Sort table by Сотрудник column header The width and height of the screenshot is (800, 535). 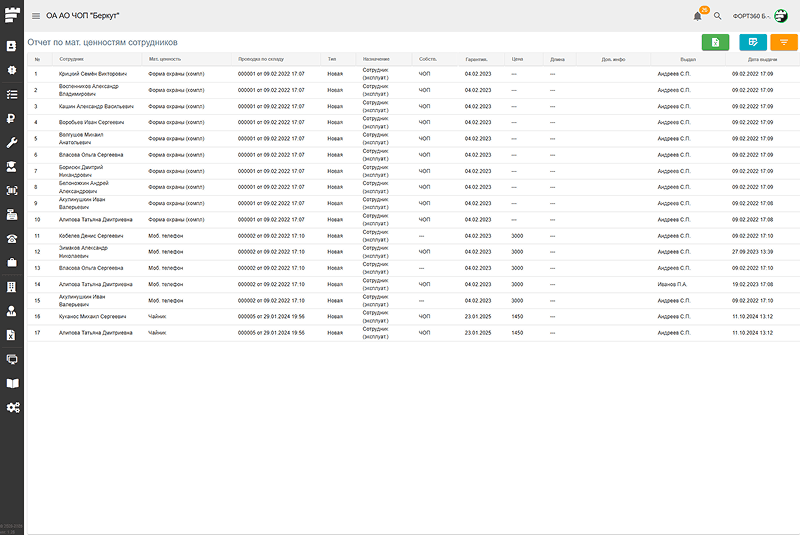71,59
